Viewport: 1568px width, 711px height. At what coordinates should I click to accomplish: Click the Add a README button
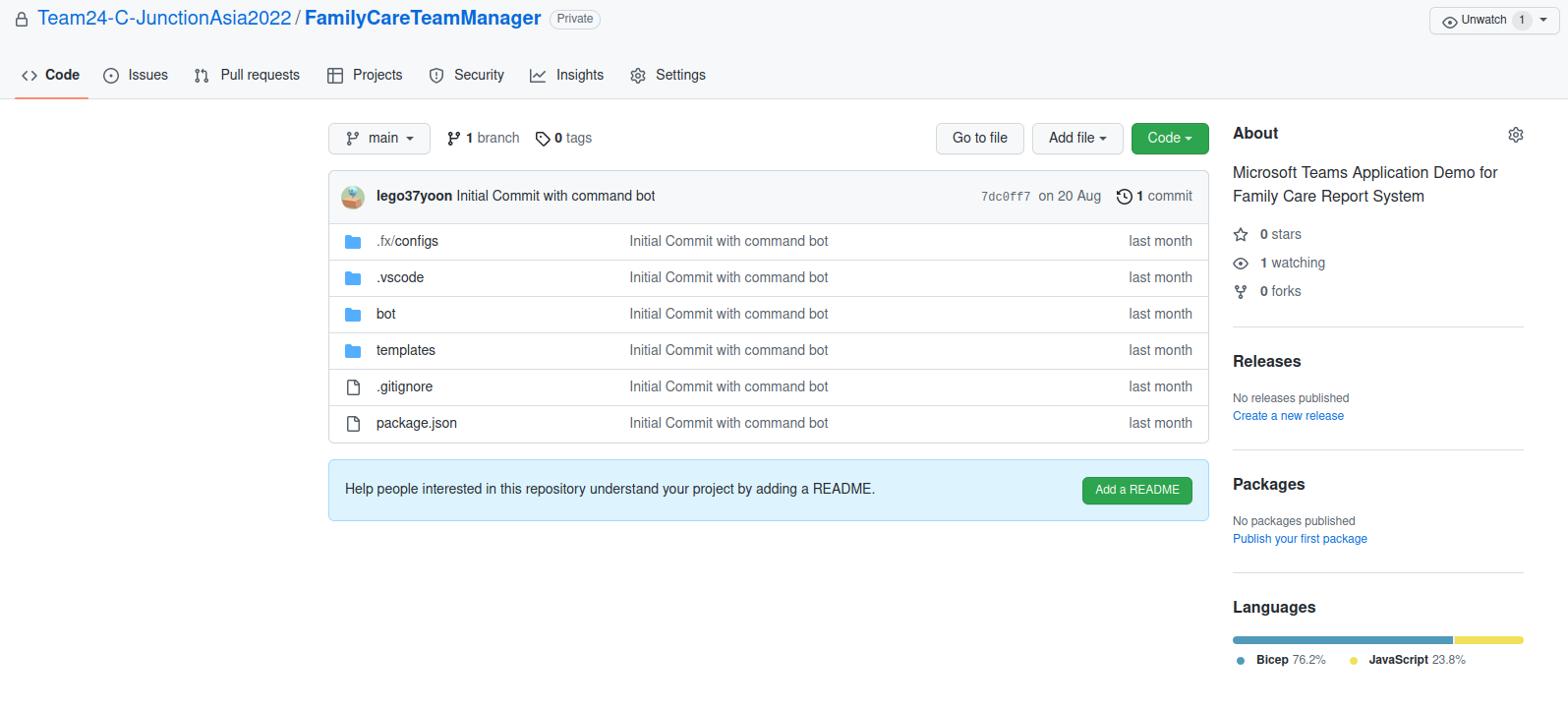[x=1137, y=490]
